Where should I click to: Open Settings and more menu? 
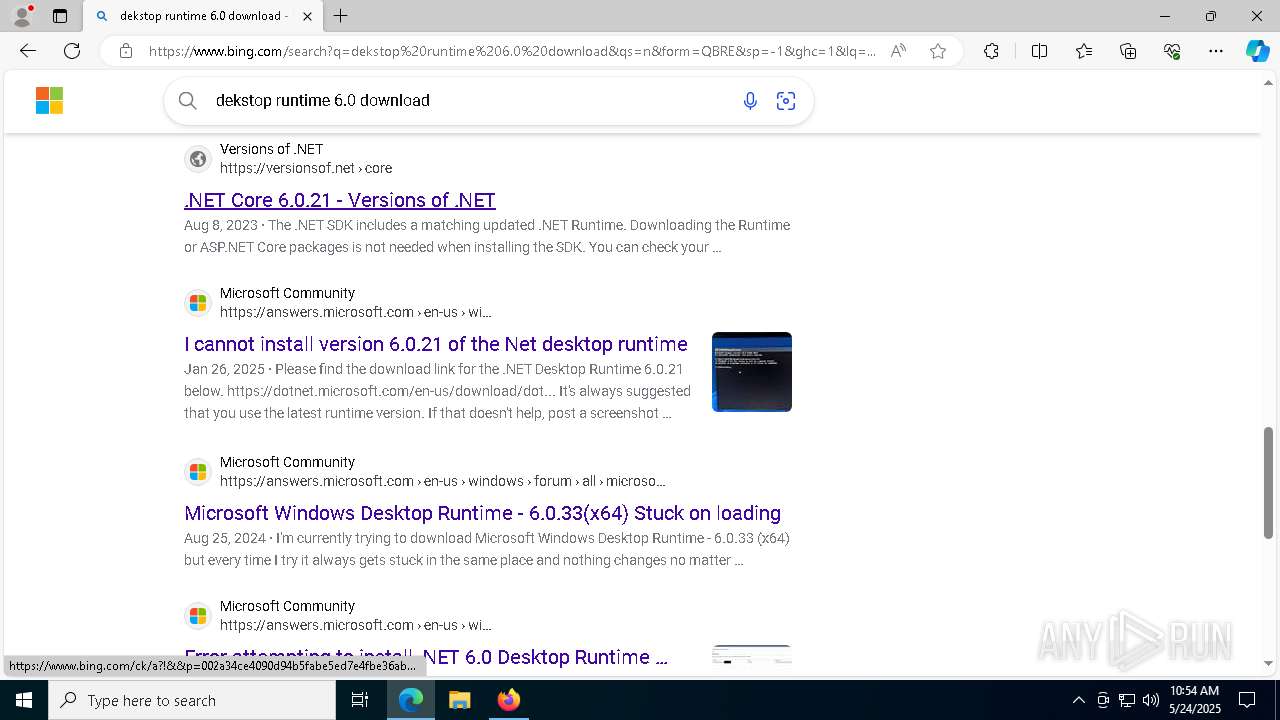[x=1216, y=51]
